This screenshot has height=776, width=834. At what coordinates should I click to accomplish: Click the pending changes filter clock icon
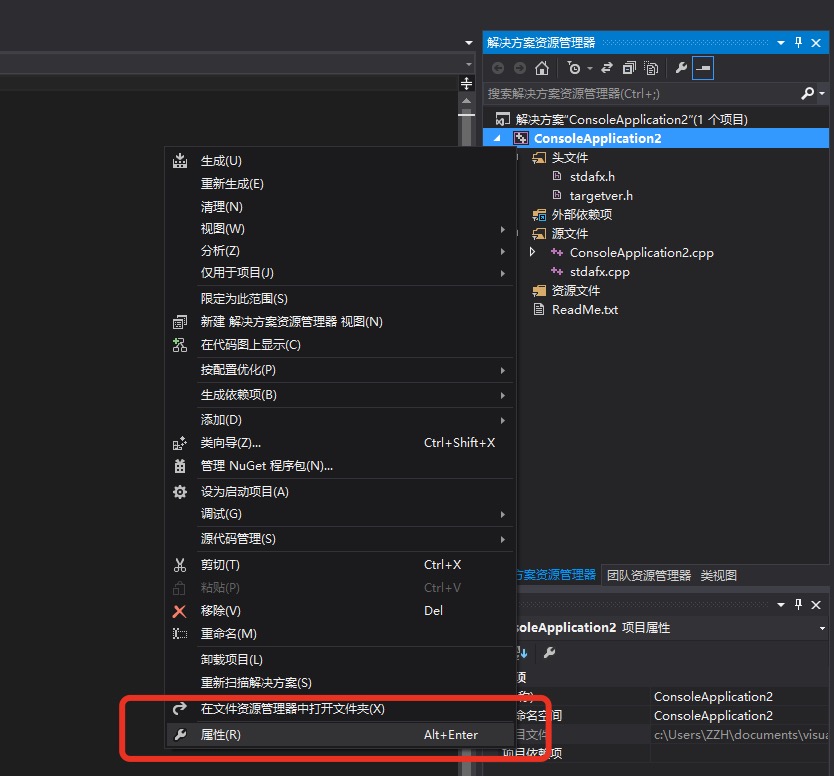pos(573,68)
